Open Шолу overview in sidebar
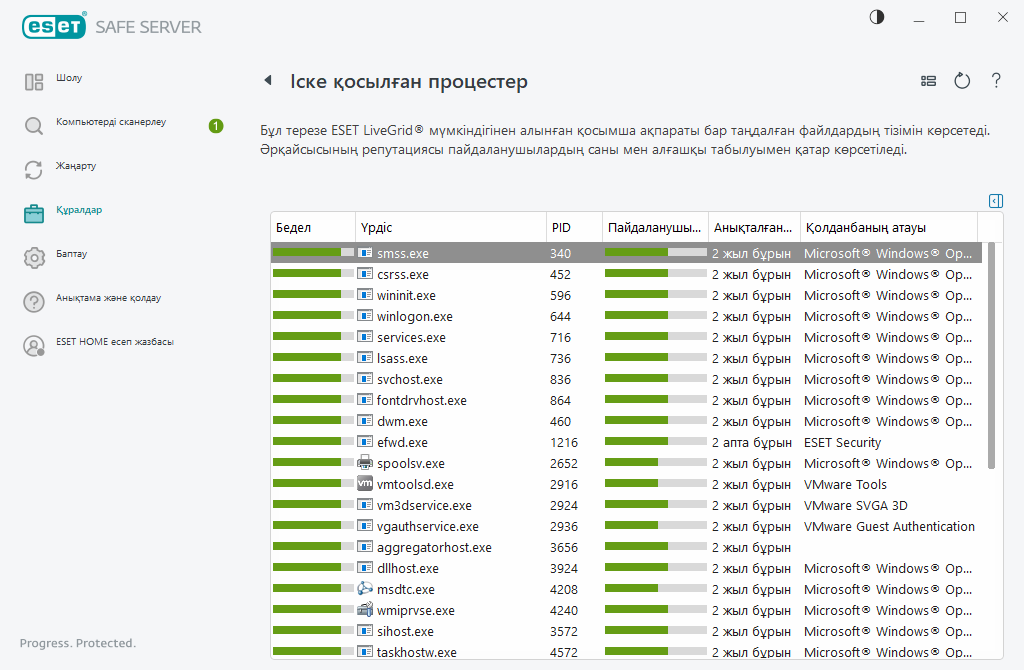1024x670 pixels. pos(69,78)
